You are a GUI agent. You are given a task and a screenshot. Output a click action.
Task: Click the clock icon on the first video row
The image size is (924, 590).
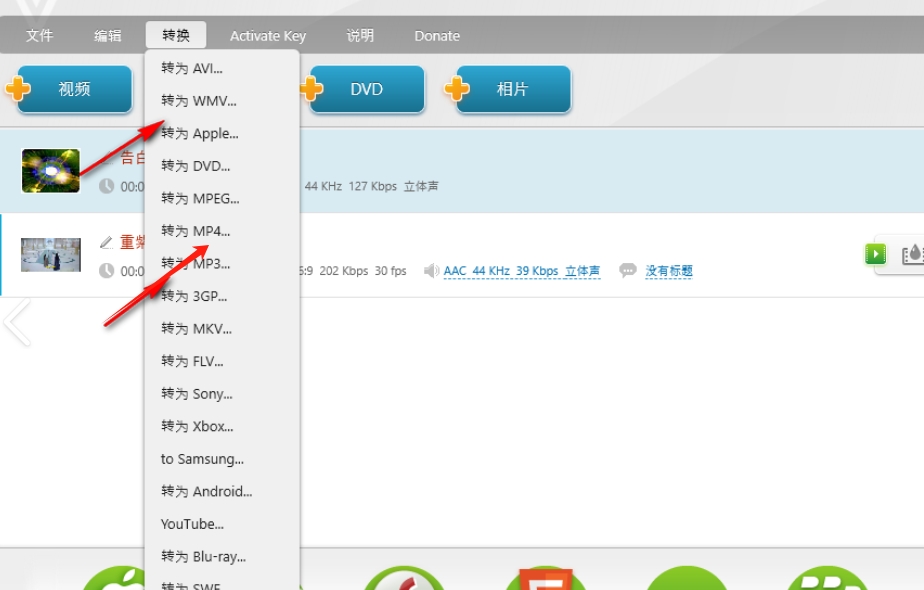(x=106, y=186)
